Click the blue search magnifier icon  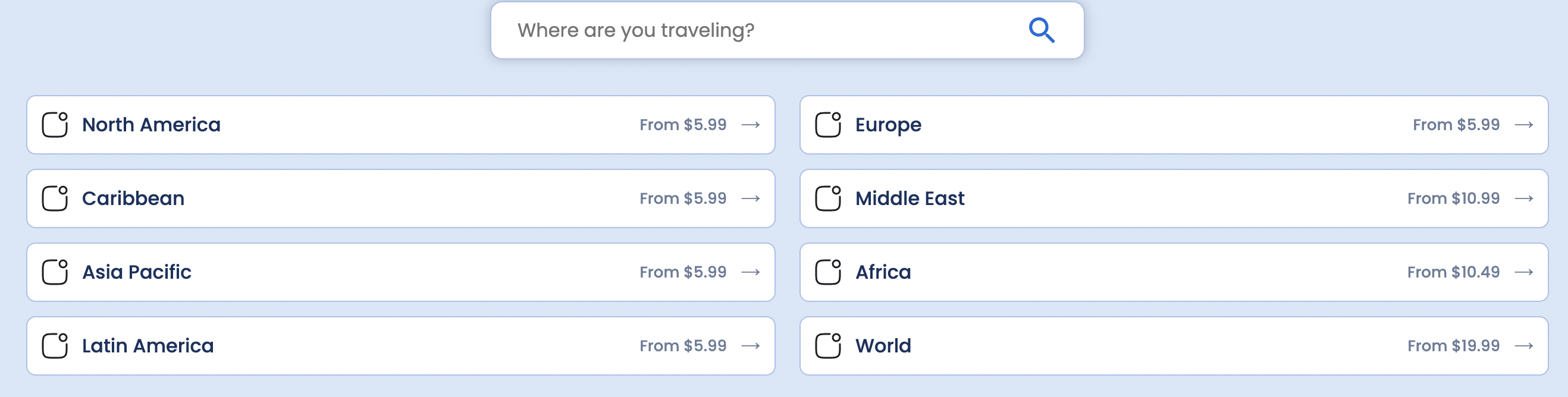(1041, 30)
